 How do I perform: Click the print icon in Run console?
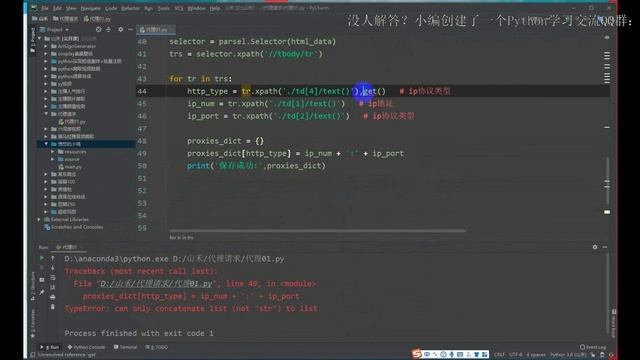click(x=53, y=297)
